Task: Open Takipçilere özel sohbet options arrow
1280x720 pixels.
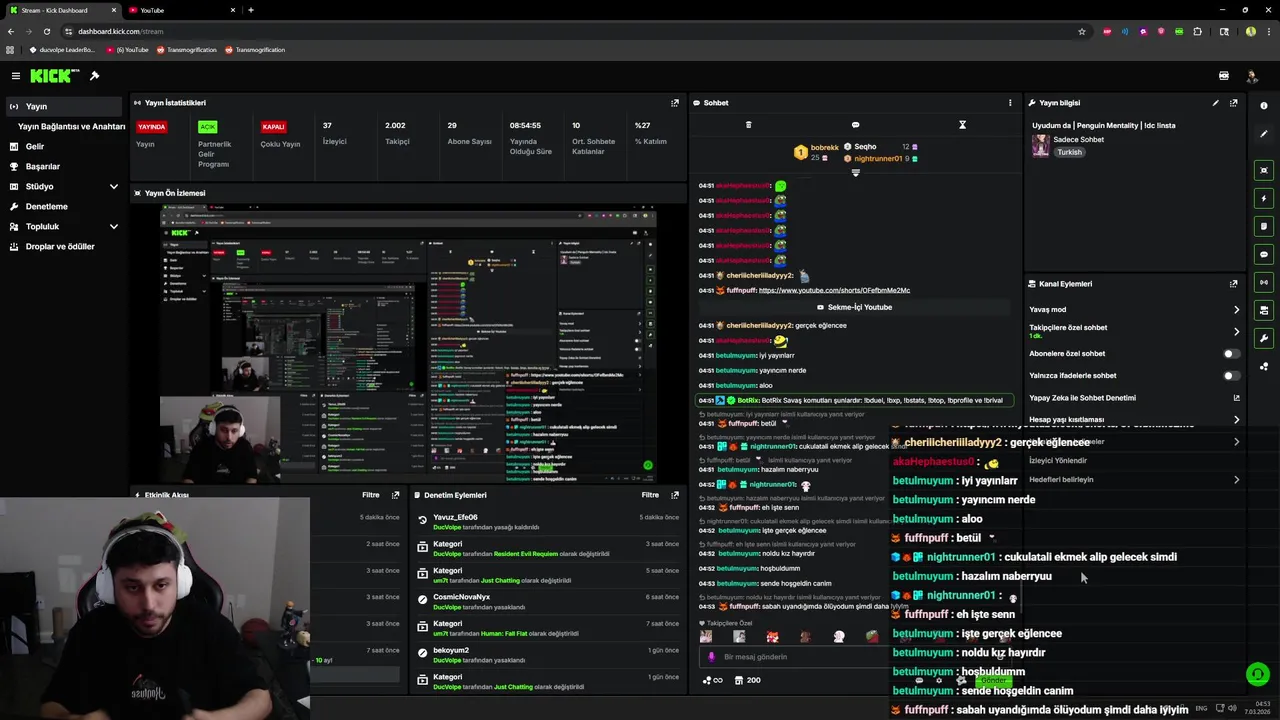Action: [1236, 331]
